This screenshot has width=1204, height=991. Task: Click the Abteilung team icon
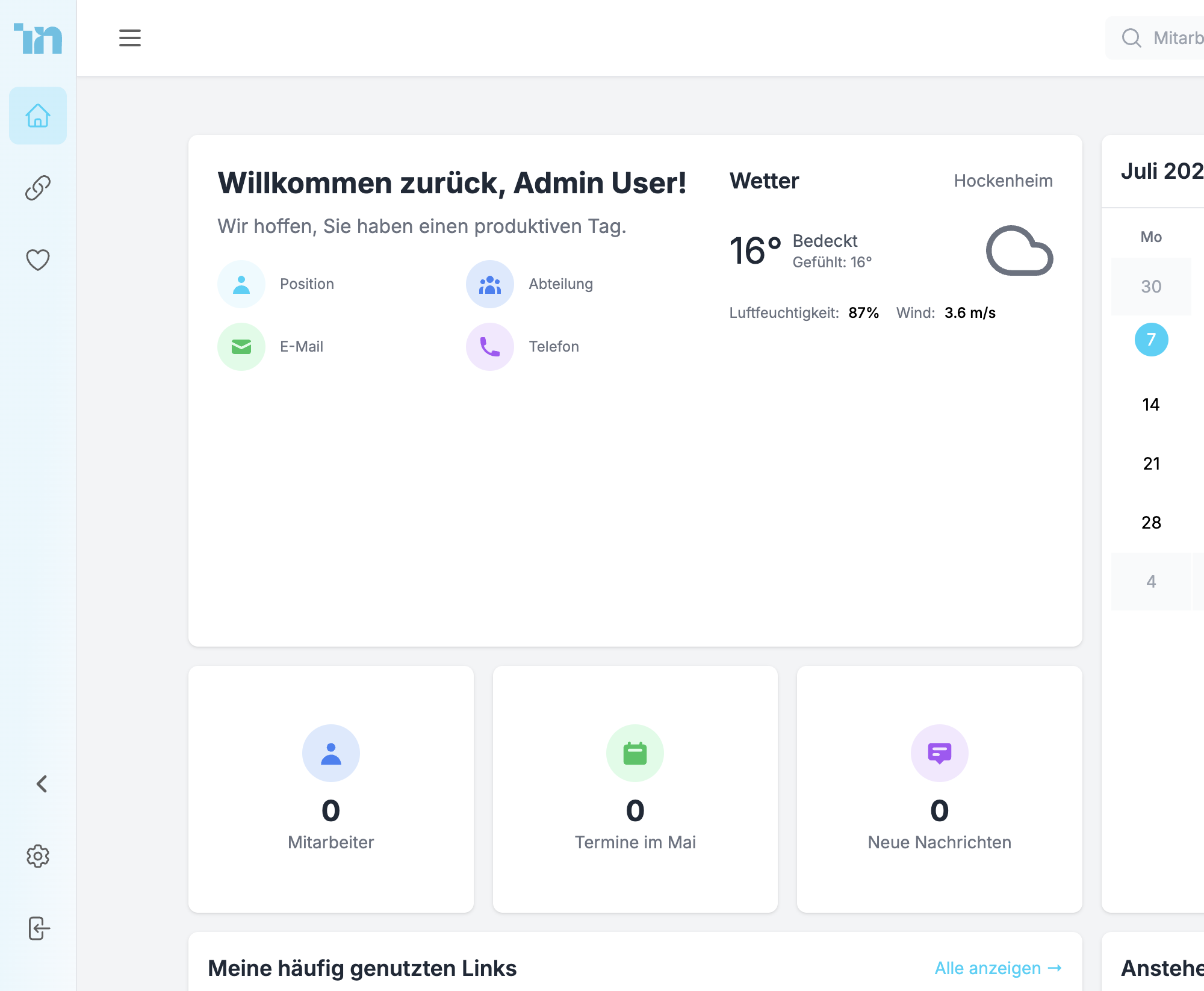pyautogui.click(x=489, y=284)
